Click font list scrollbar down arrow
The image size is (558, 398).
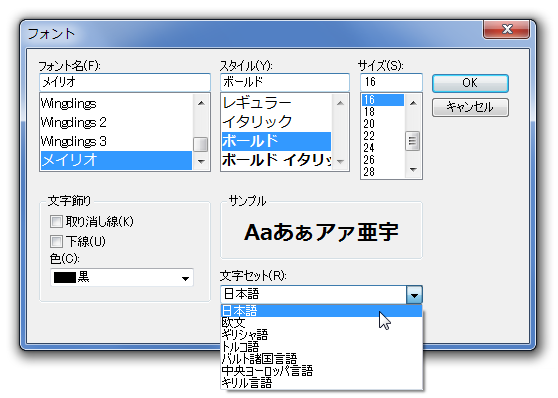(x=201, y=162)
